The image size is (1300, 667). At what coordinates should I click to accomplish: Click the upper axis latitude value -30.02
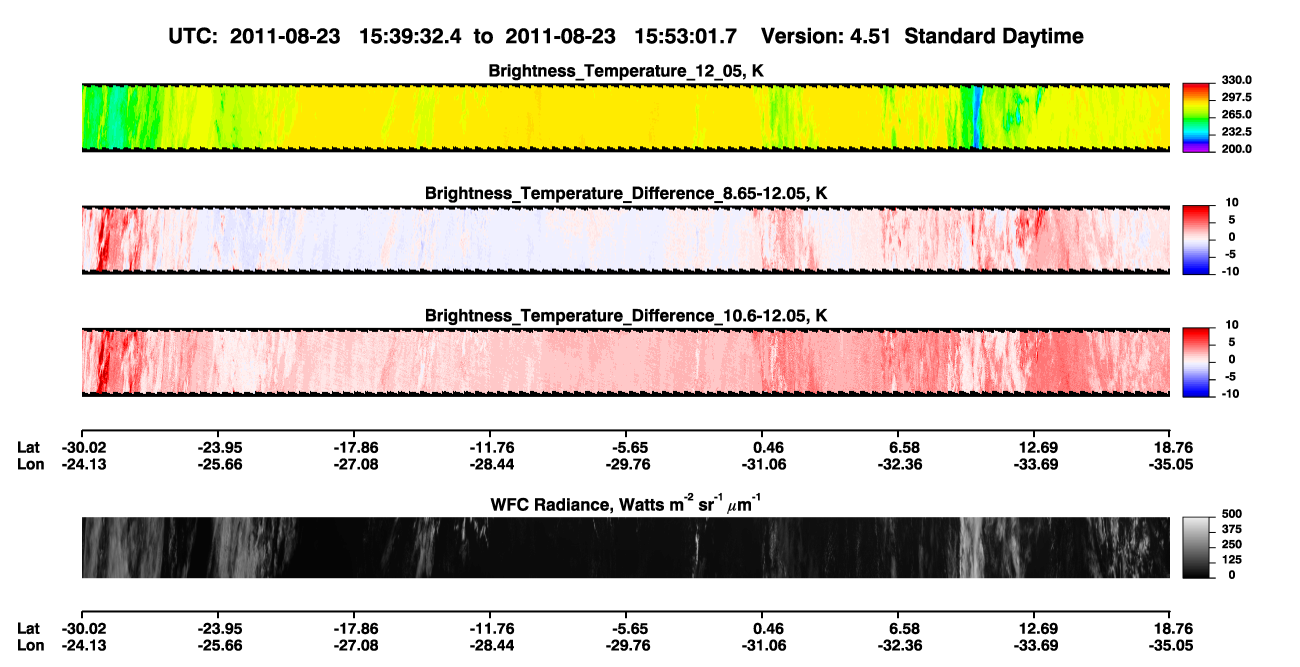click(x=82, y=447)
